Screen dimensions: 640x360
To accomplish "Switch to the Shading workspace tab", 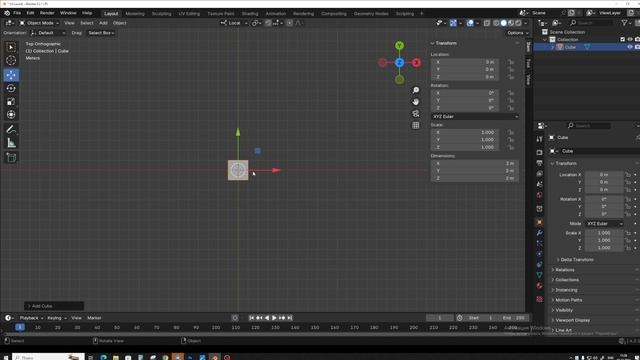I will pyautogui.click(x=250, y=13).
